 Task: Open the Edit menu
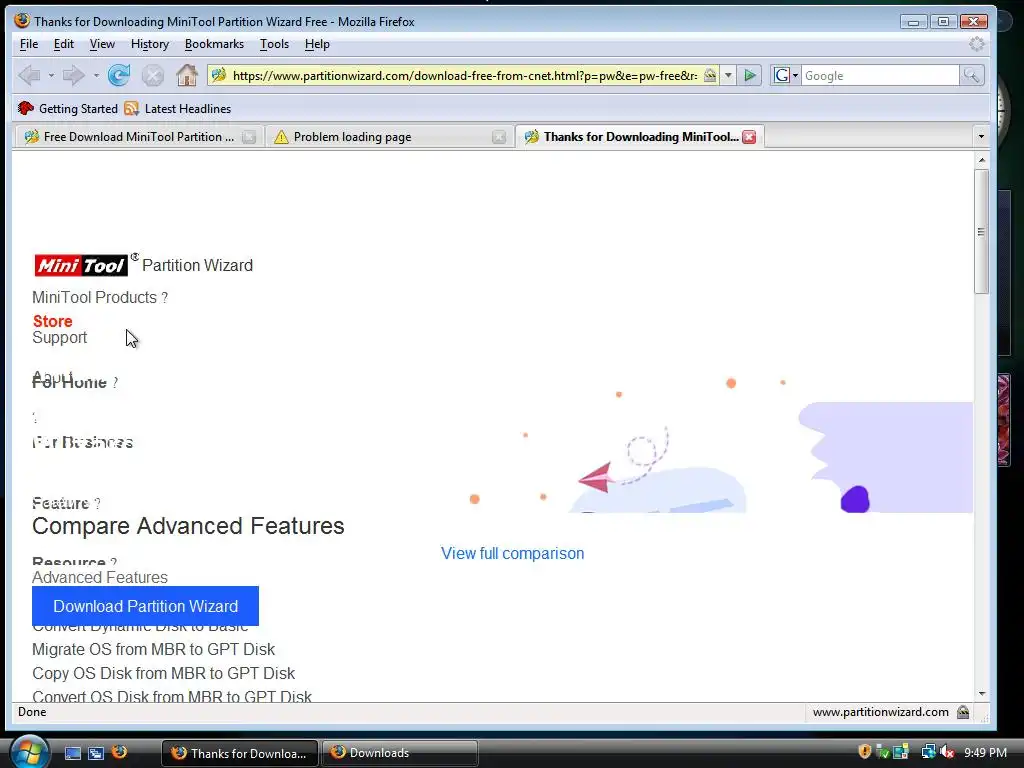[x=63, y=44]
